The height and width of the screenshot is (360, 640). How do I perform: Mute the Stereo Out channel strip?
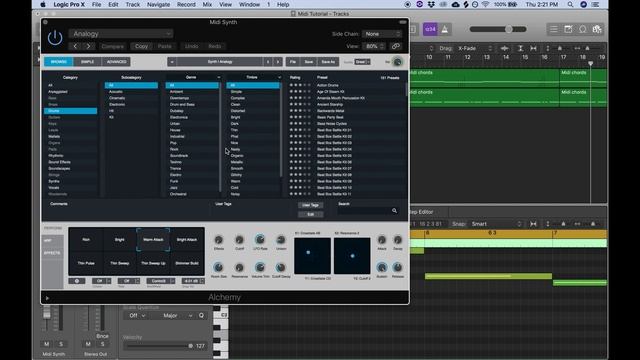(88, 344)
